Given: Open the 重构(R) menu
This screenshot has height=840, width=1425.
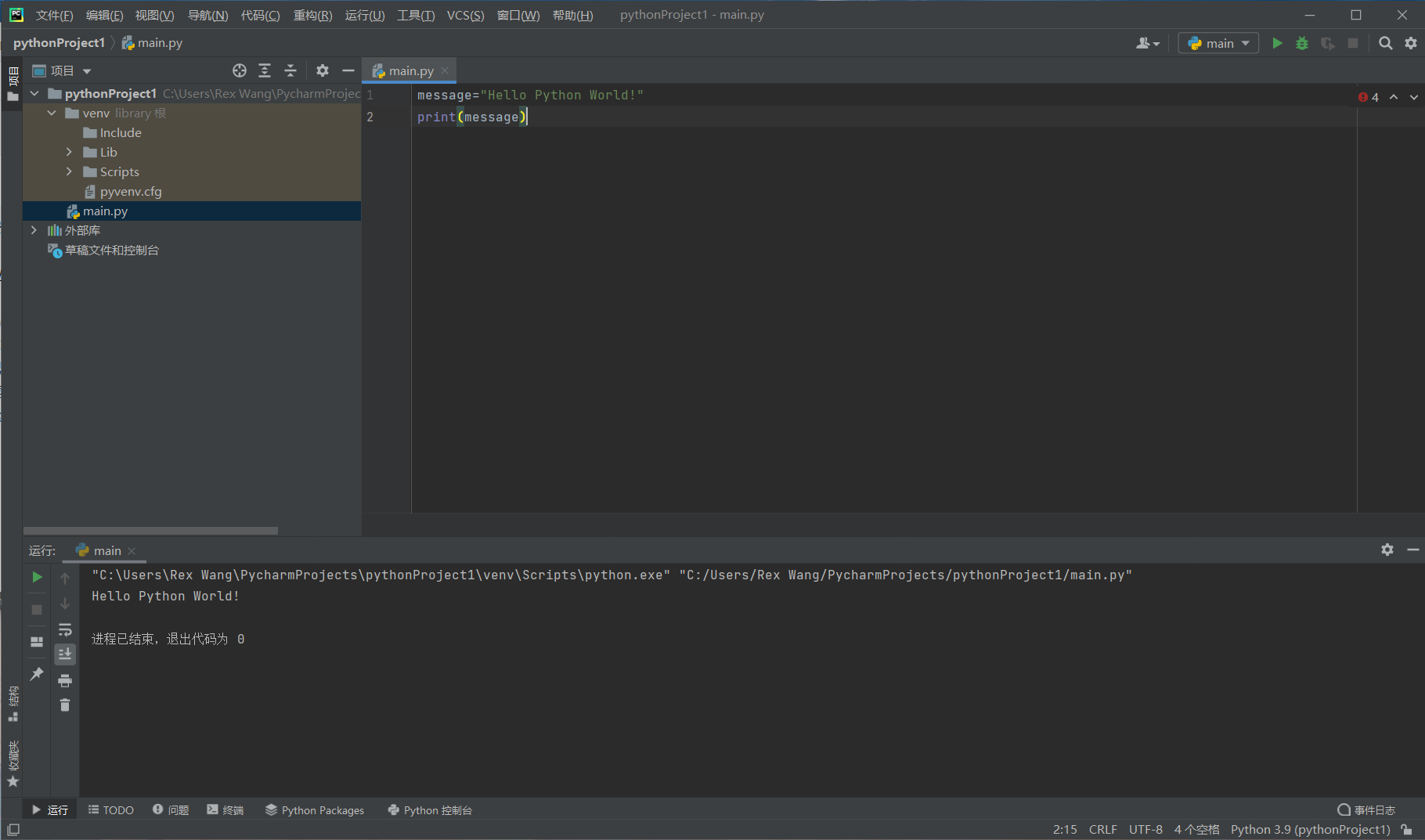Looking at the screenshot, I should (x=312, y=15).
